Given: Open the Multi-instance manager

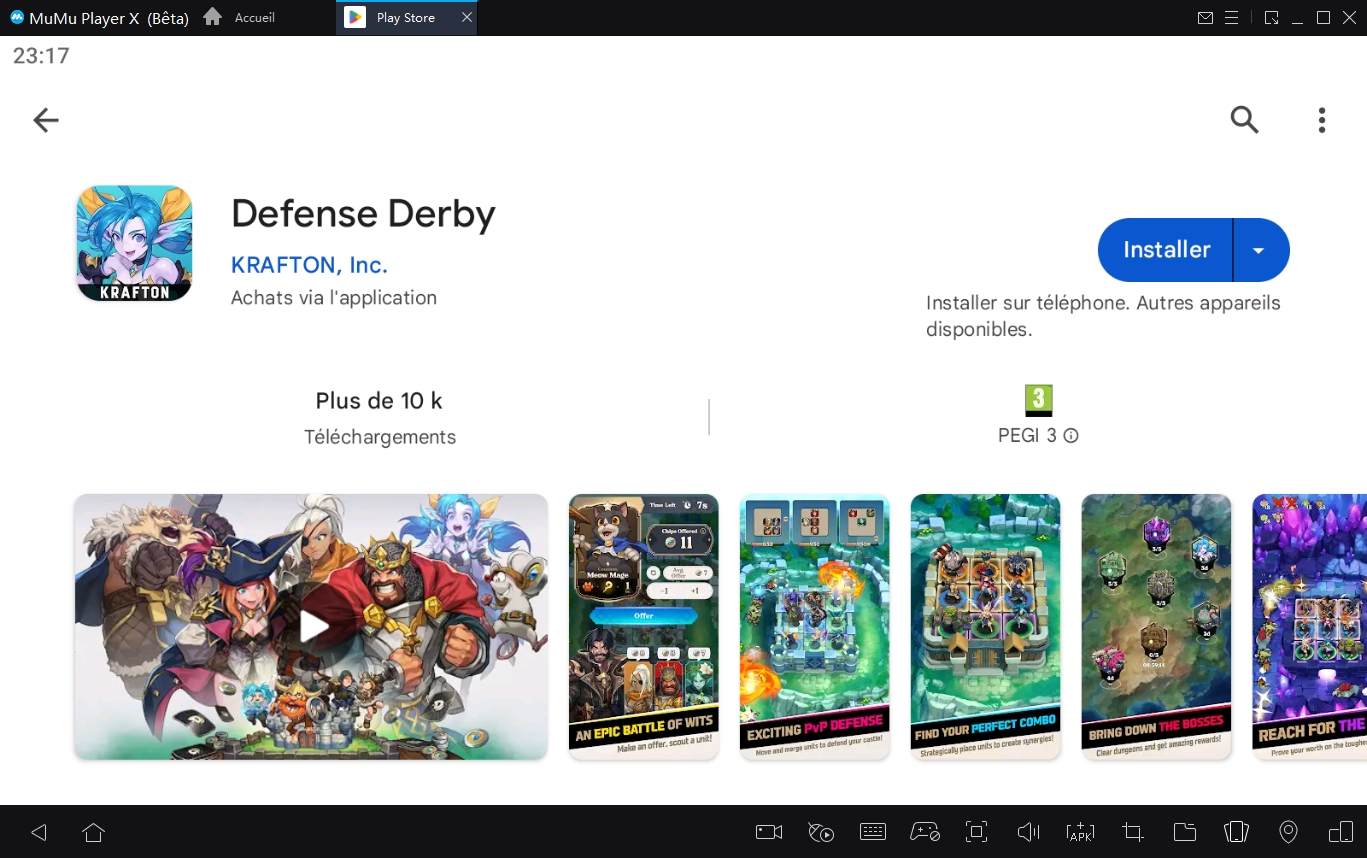Looking at the screenshot, I should click(x=1271, y=17).
